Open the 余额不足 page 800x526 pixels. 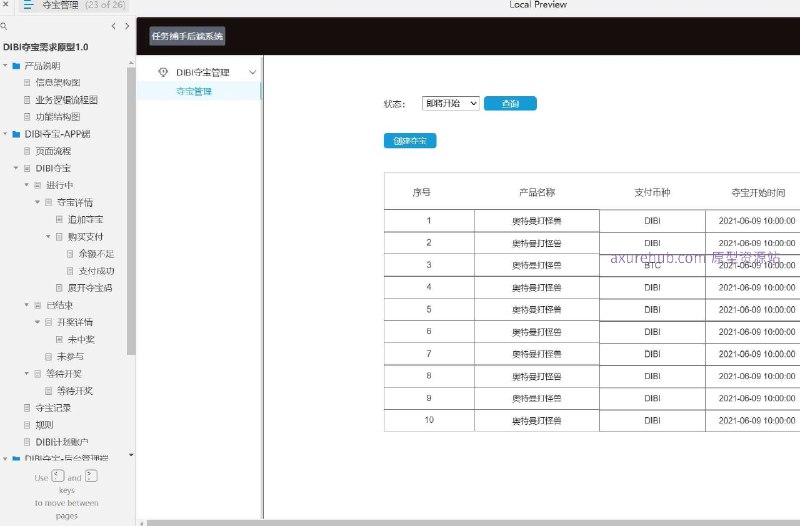pyautogui.click(x=96, y=254)
